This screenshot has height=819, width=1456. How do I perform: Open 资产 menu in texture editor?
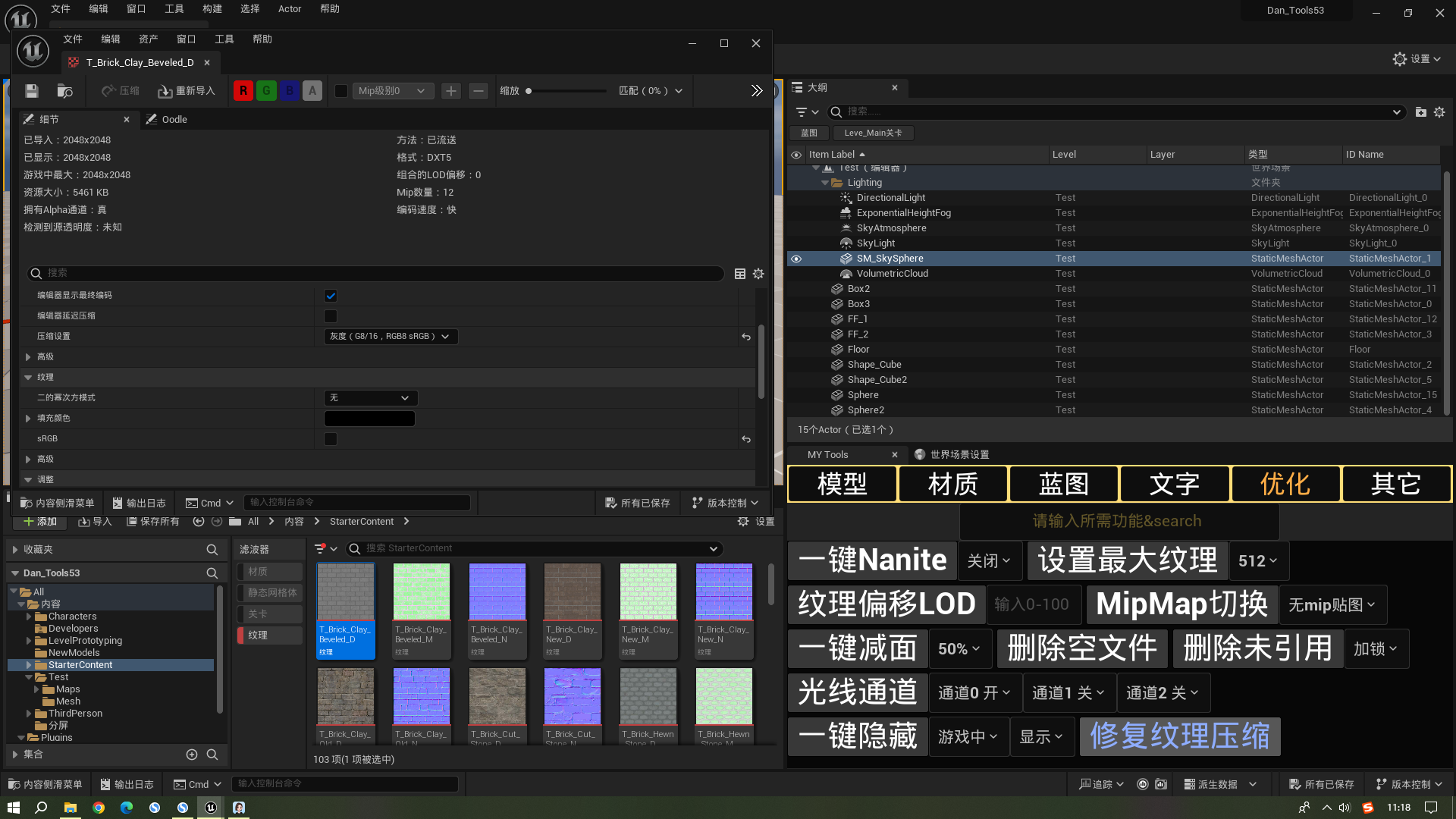149,39
